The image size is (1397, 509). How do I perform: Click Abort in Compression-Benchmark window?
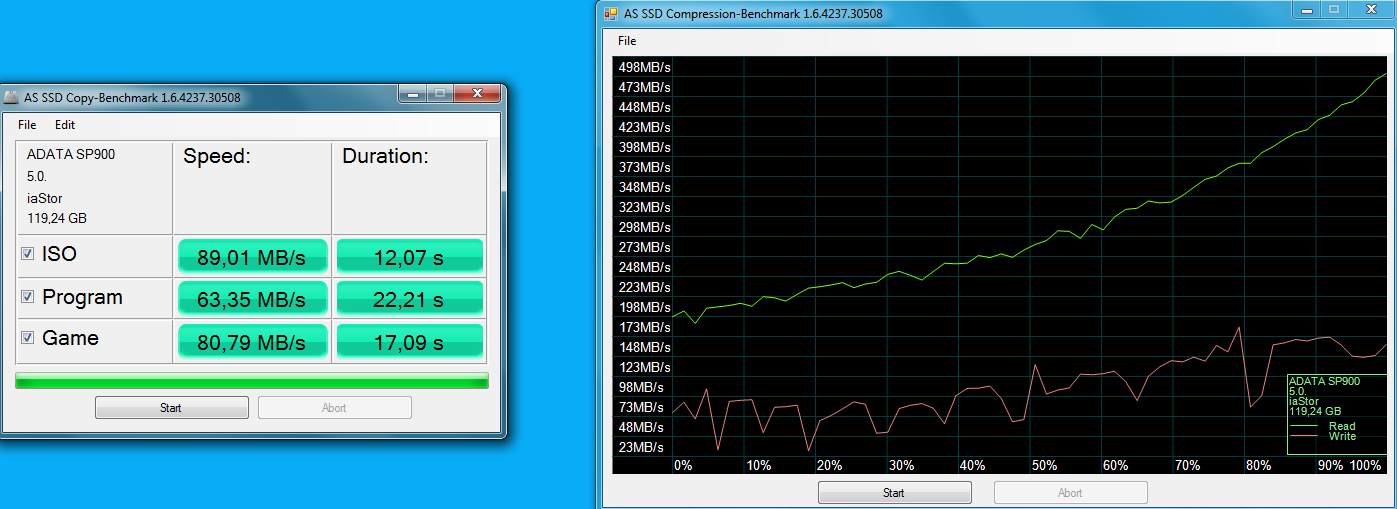pyautogui.click(x=1070, y=493)
